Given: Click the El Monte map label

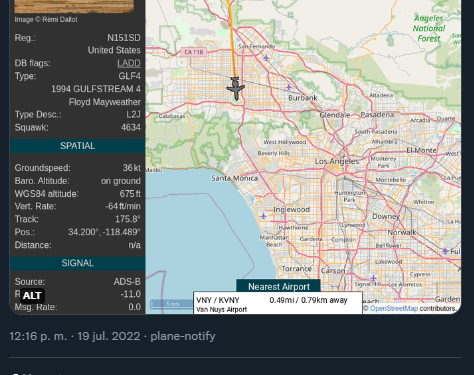Looking at the screenshot, I should point(421,151).
